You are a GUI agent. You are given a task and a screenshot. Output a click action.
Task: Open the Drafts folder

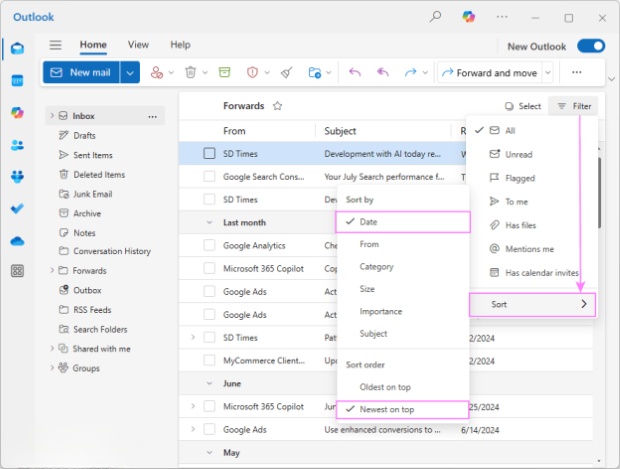84,136
